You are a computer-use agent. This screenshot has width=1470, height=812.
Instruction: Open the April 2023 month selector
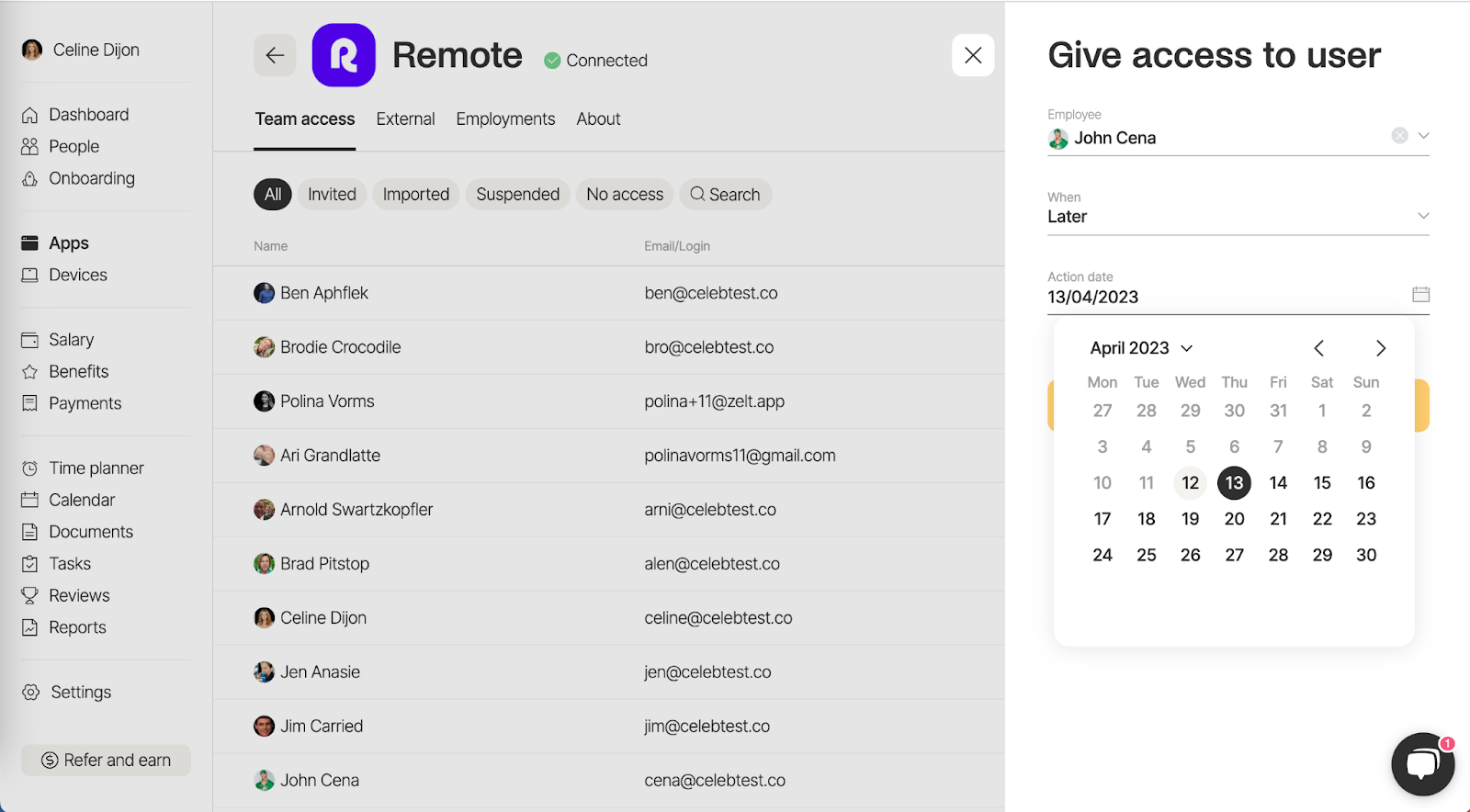pyautogui.click(x=1141, y=348)
